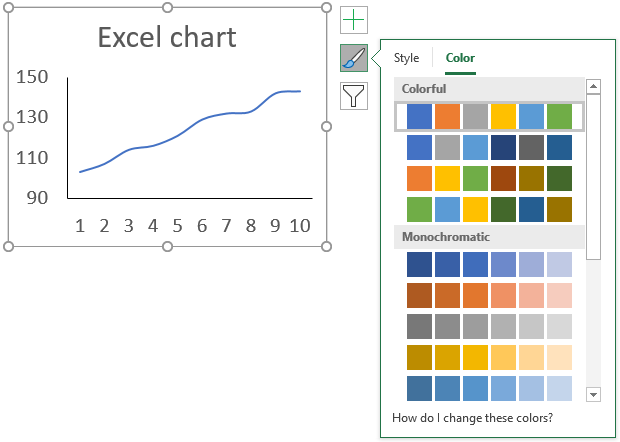Apply the gray Monochromatic palette
Viewport: 620px width, 442px height.
pyautogui.click(x=489, y=327)
